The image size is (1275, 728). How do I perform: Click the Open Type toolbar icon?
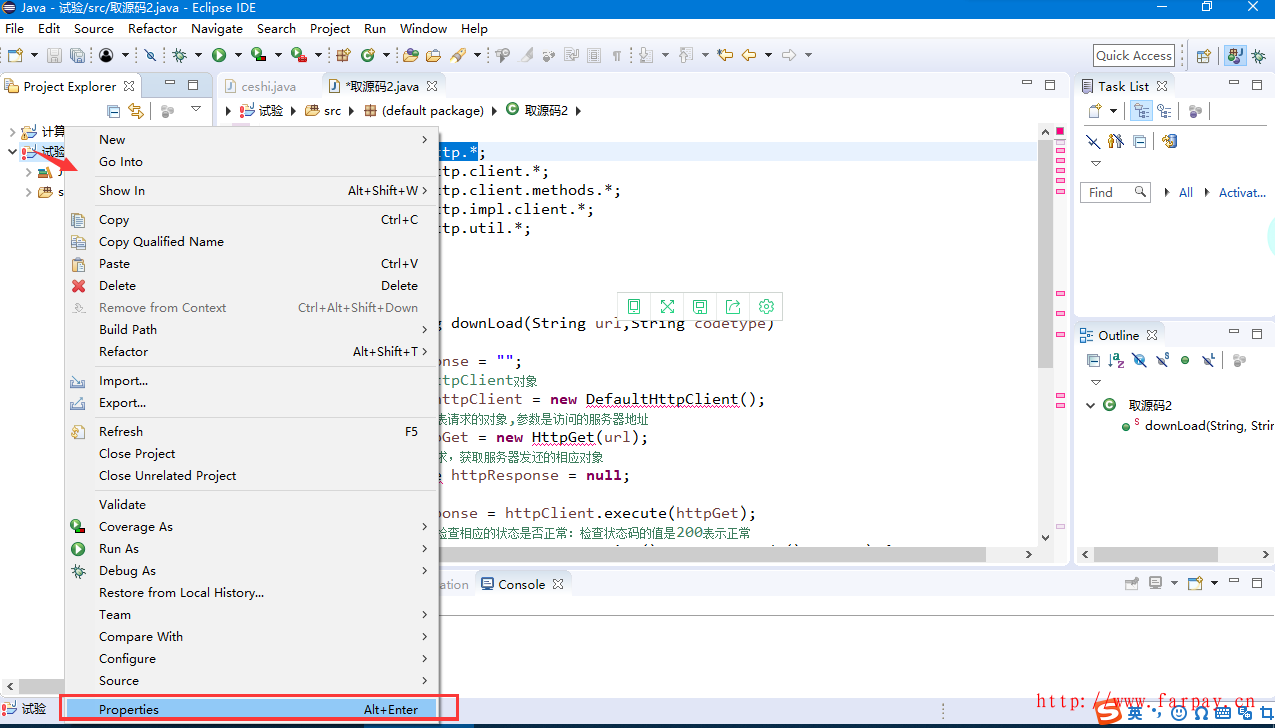[410, 55]
